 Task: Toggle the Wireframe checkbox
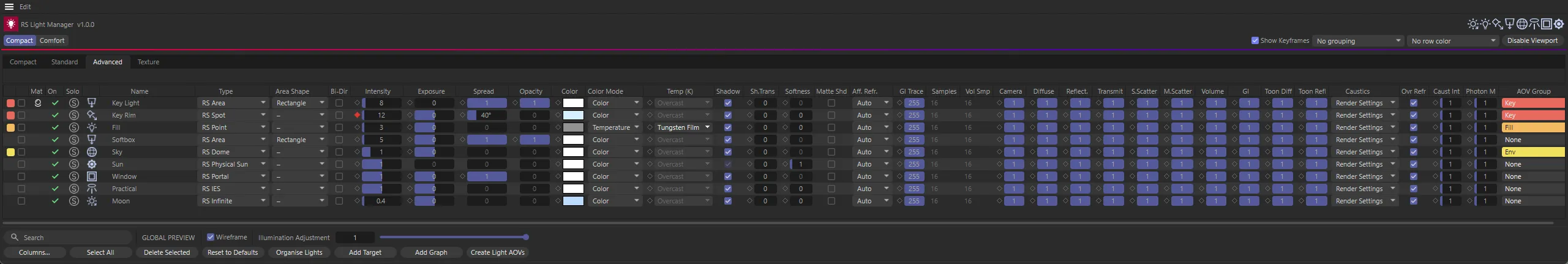[211, 237]
